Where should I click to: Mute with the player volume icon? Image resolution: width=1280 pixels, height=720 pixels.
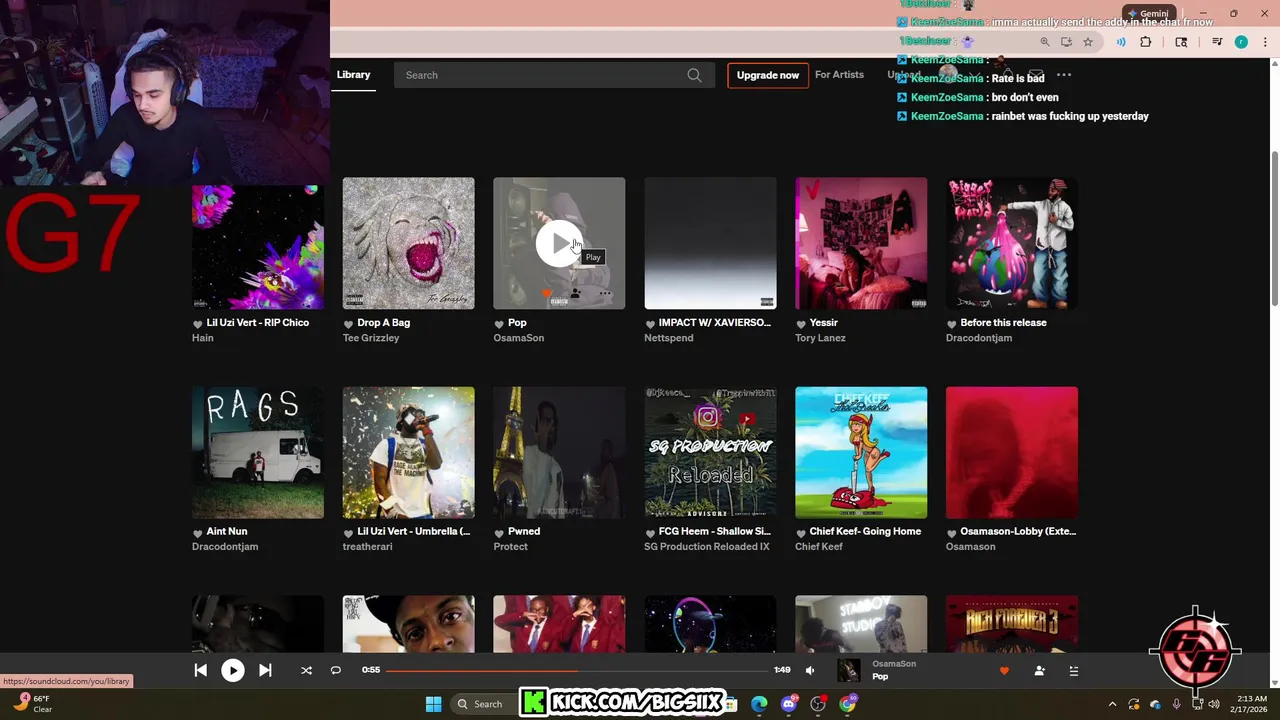[x=810, y=671]
